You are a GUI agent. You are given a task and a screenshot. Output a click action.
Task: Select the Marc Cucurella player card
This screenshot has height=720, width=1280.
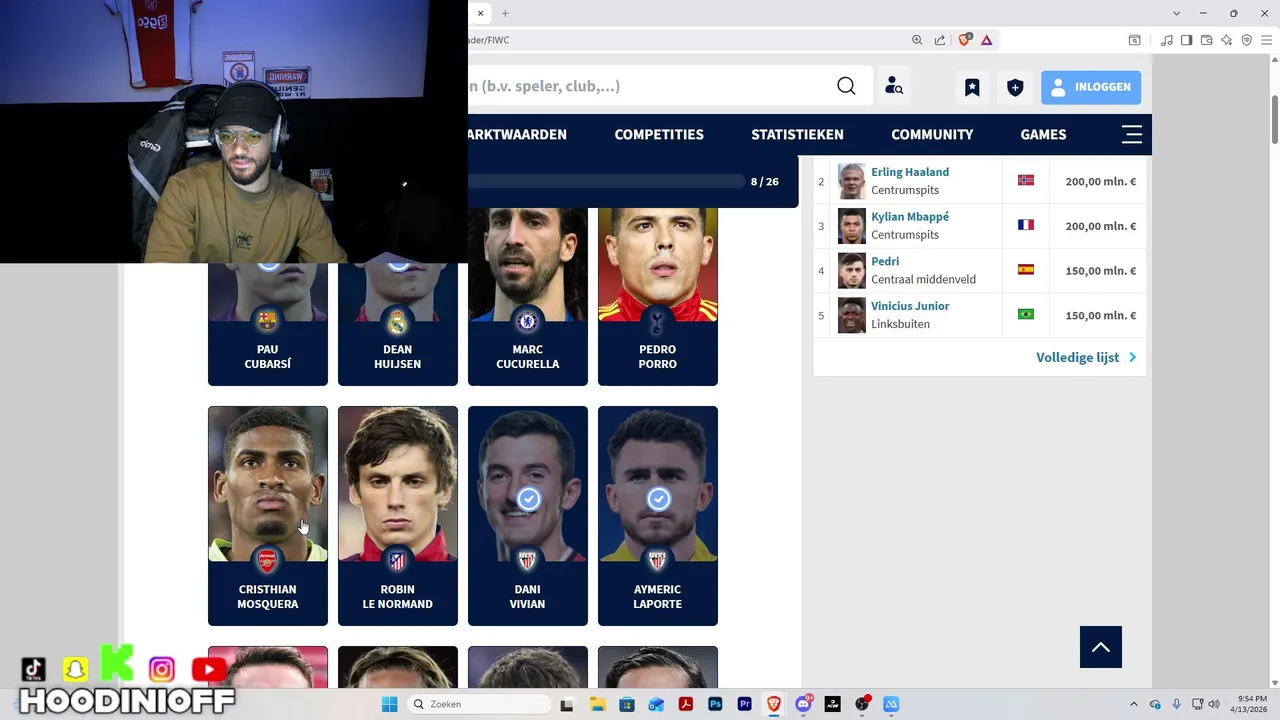tap(528, 296)
